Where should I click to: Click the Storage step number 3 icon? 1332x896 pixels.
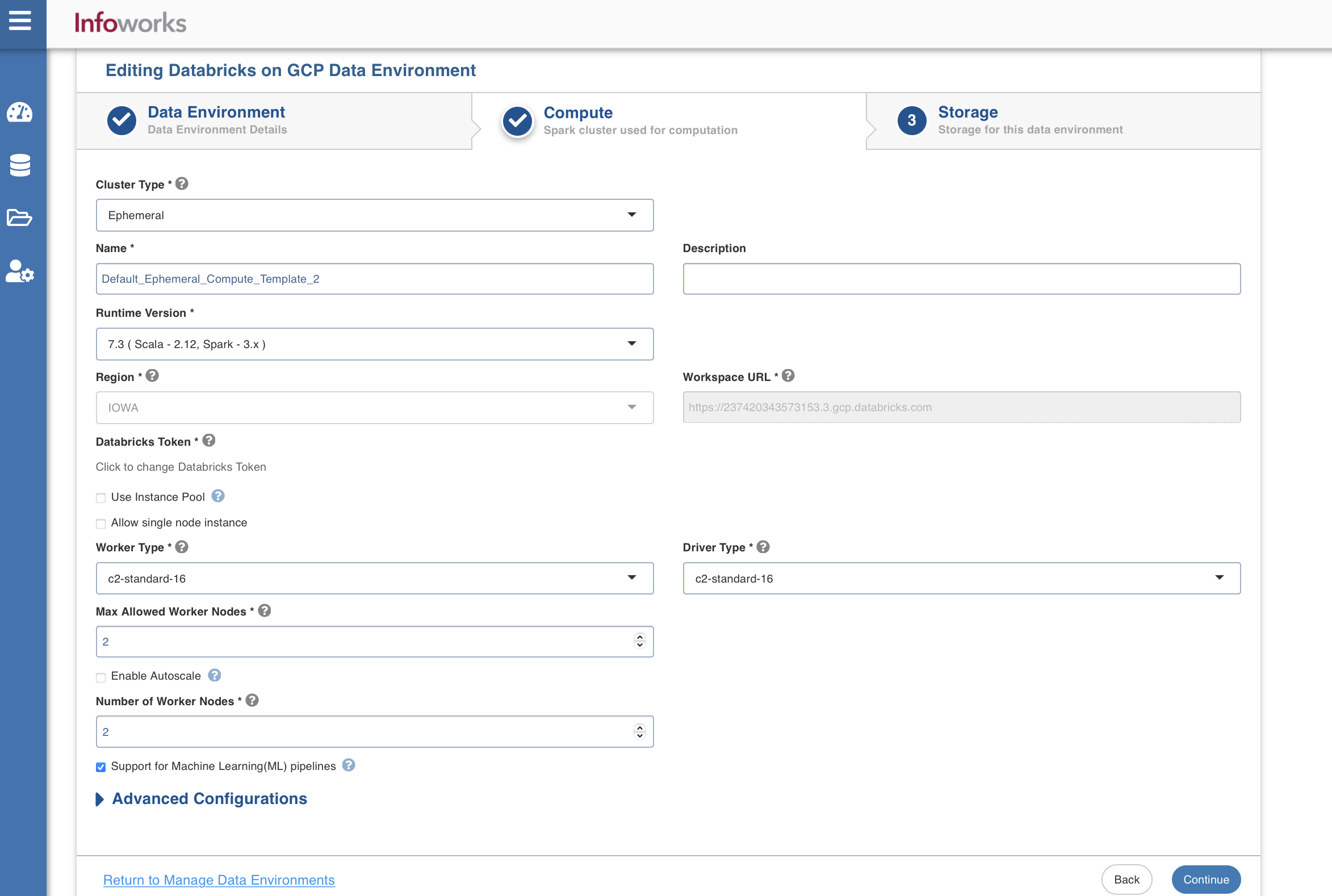912,120
